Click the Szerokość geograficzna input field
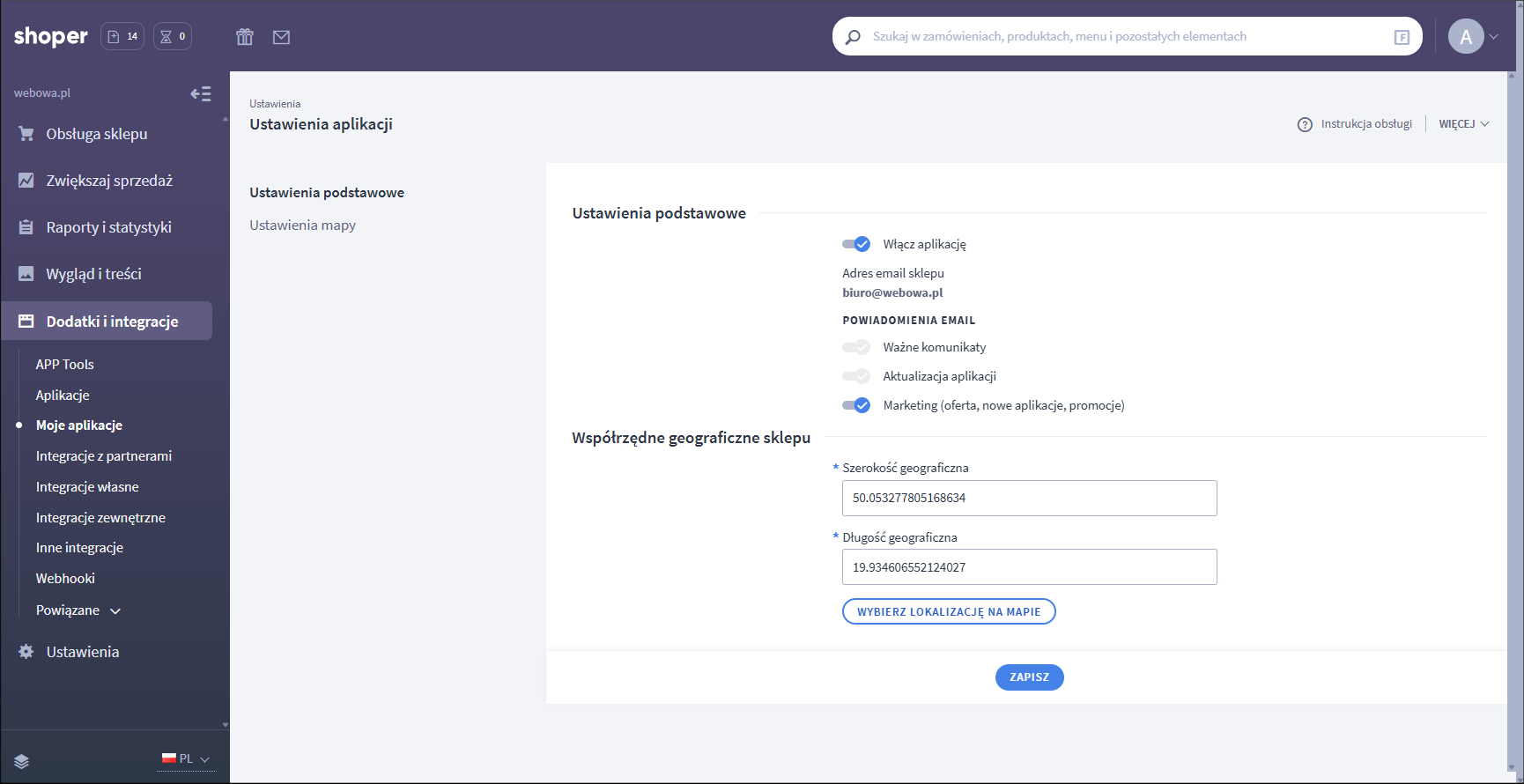This screenshot has width=1524, height=784. pos(1029,498)
